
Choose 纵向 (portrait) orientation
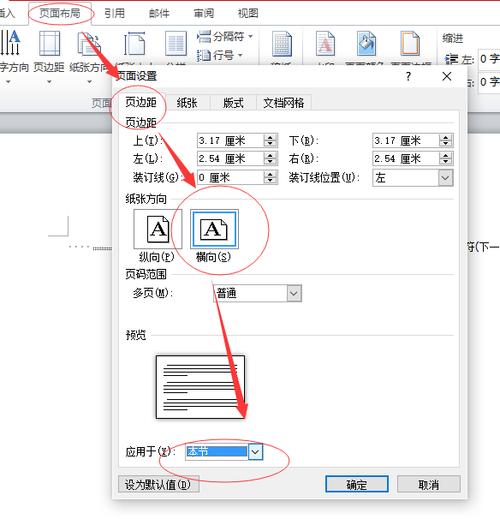point(158,235)
